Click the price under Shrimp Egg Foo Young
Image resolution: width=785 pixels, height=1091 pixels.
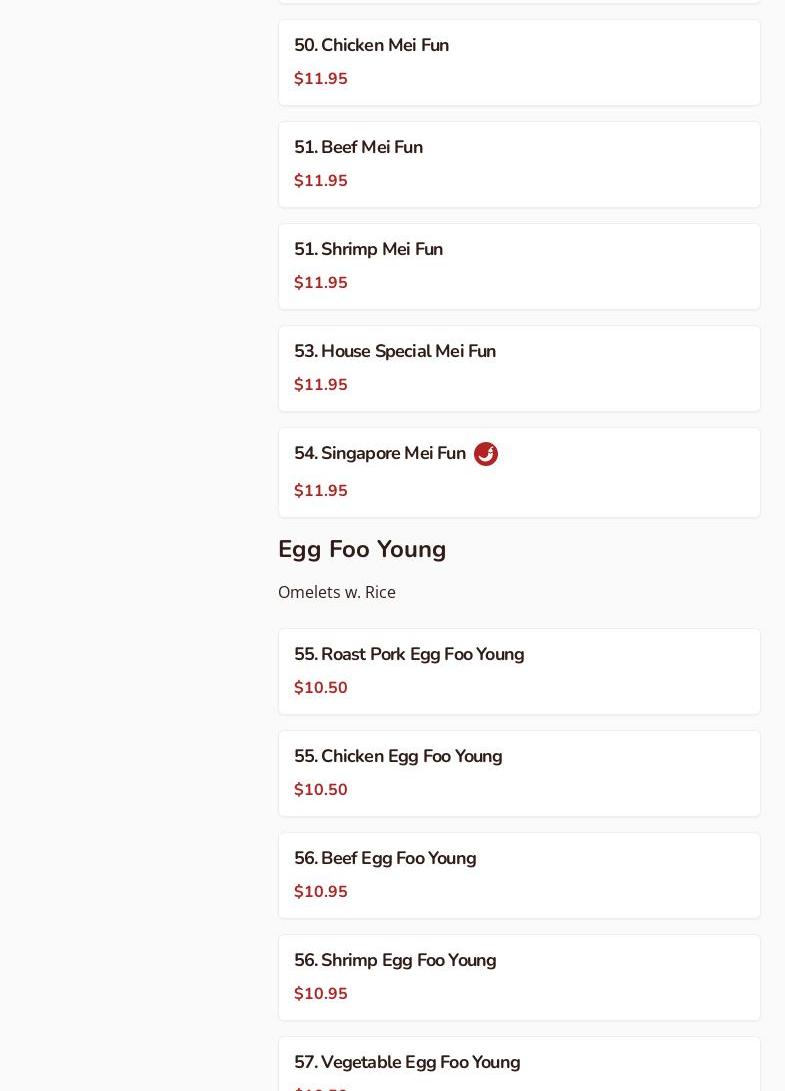(321, 994)
